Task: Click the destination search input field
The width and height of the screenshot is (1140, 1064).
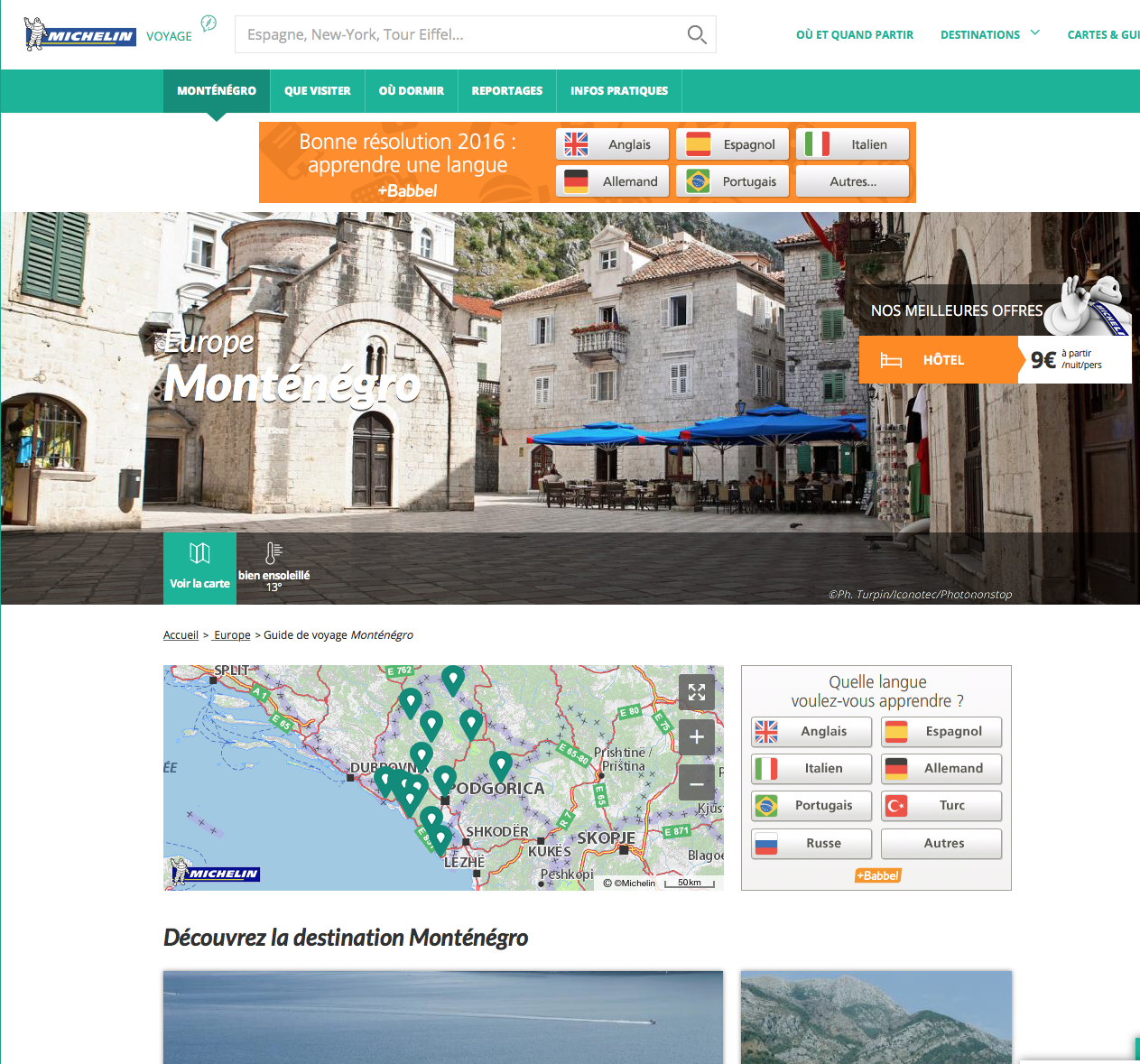Action: coord(460,34)
